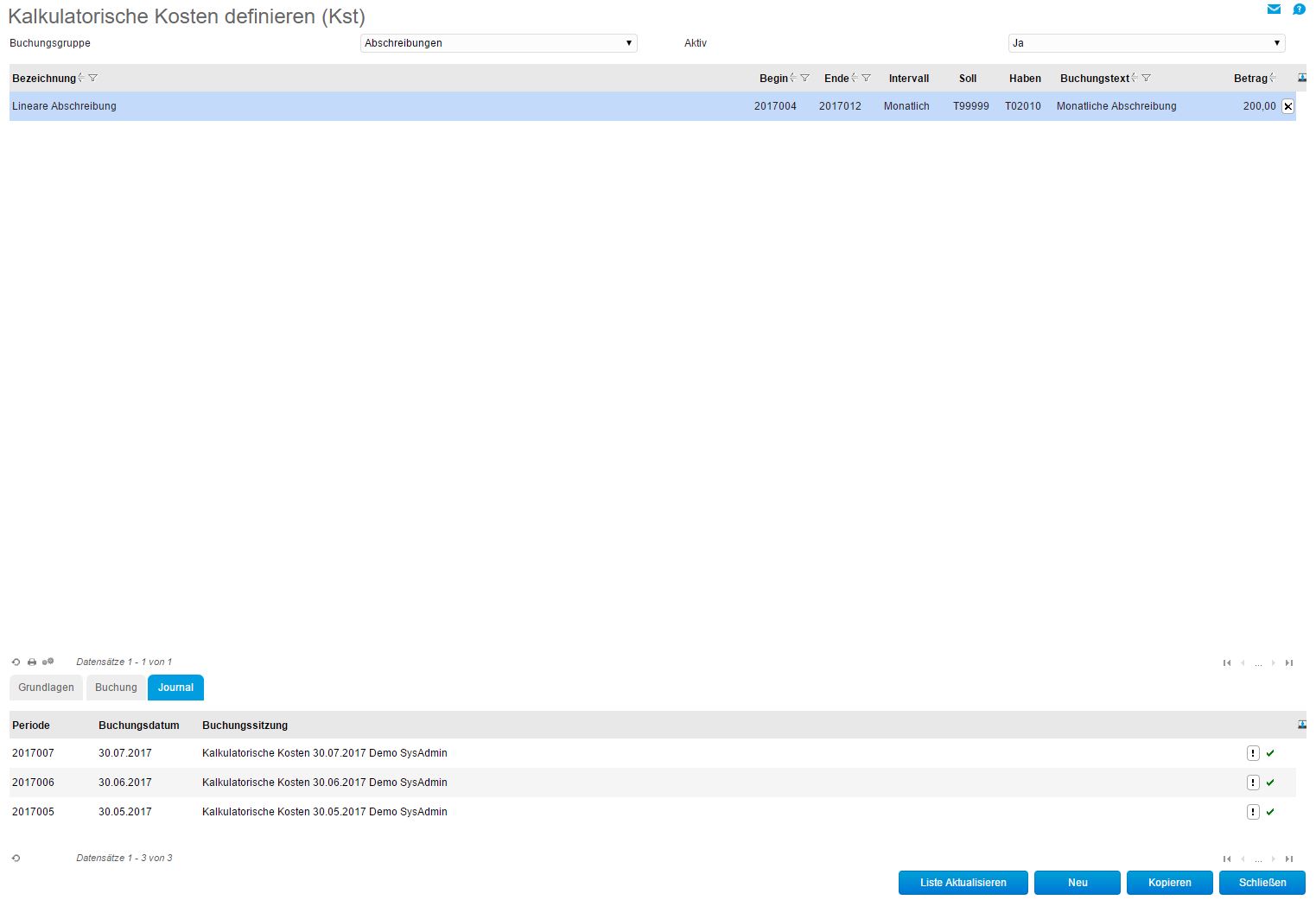The width and height of the screenshot is (1316, 900).
Task: Select the Lineare Abschreibung row name
Action: click(64, 106)
